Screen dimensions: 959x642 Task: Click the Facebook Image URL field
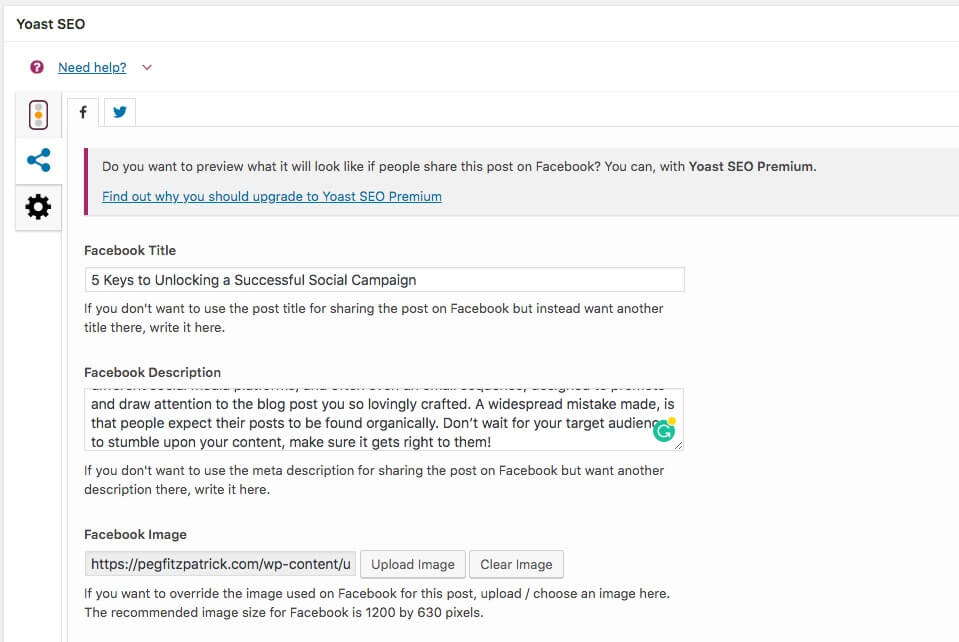coord(220,564)
